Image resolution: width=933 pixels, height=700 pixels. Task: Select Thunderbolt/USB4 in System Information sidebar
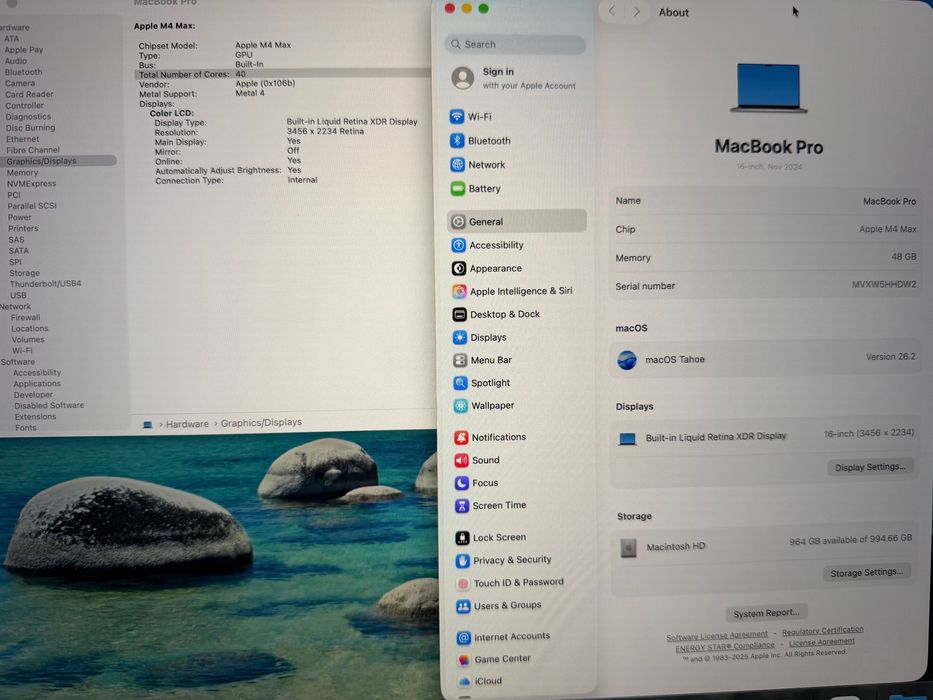(45, 284)
